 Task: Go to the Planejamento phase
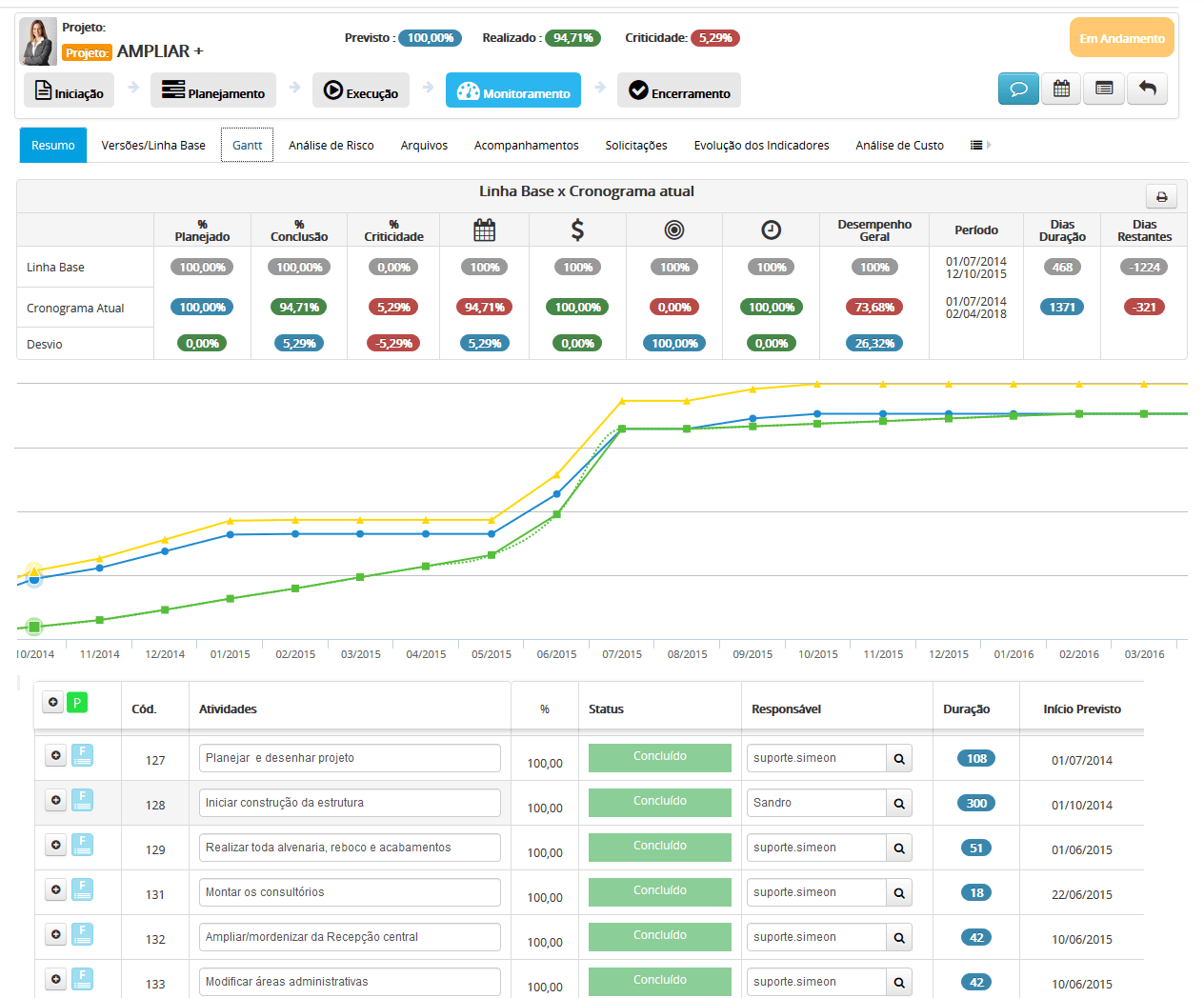point(213,90)
